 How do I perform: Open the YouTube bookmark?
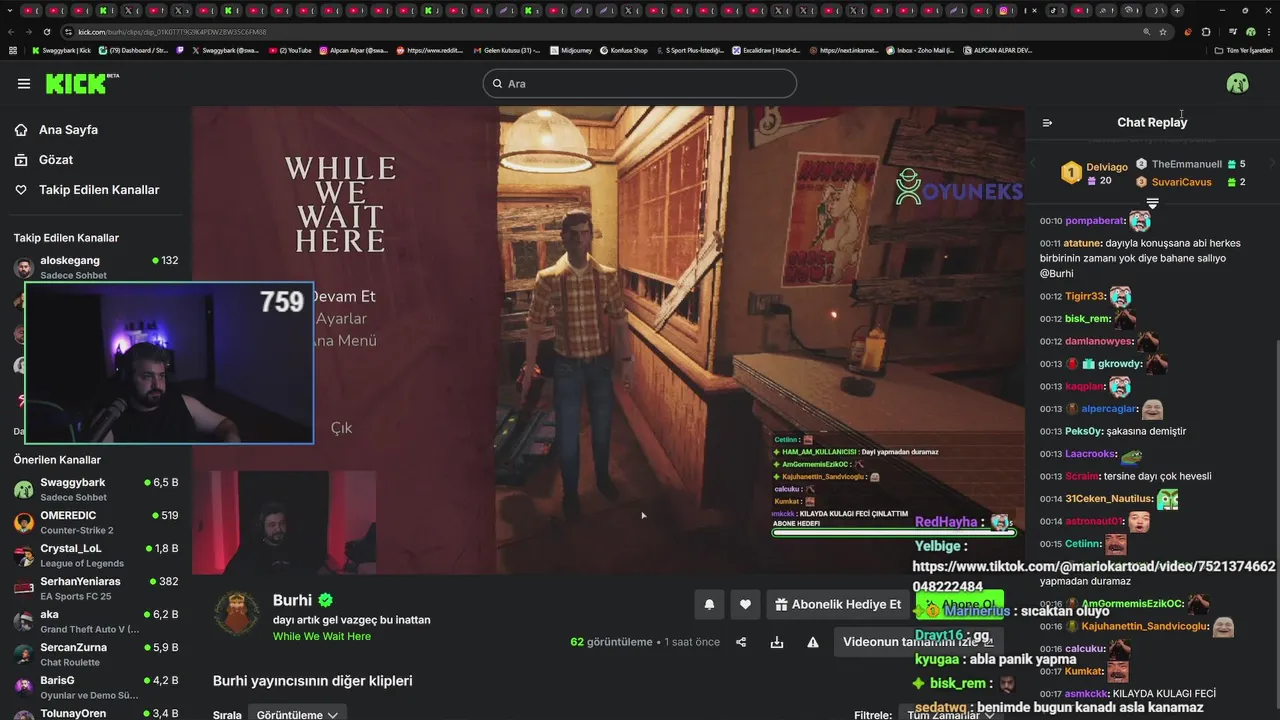pyautogui.click(x=289, y=50)
